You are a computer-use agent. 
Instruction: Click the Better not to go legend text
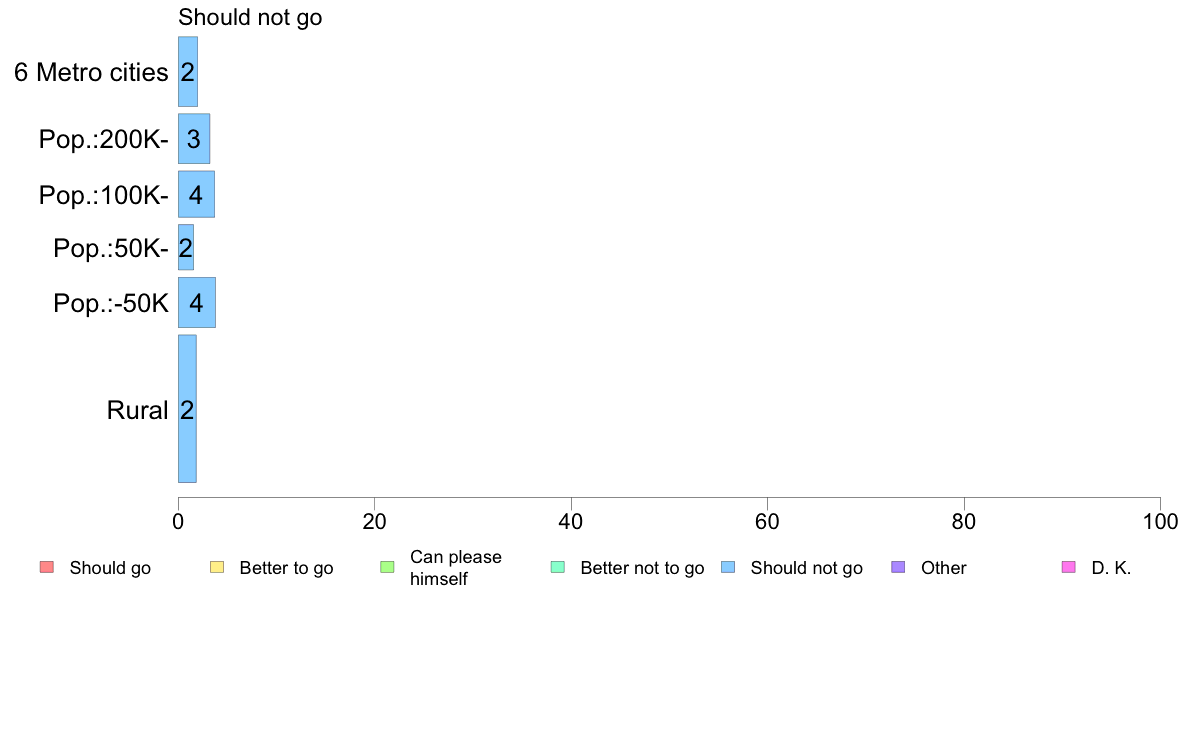[x=642, y=568]
